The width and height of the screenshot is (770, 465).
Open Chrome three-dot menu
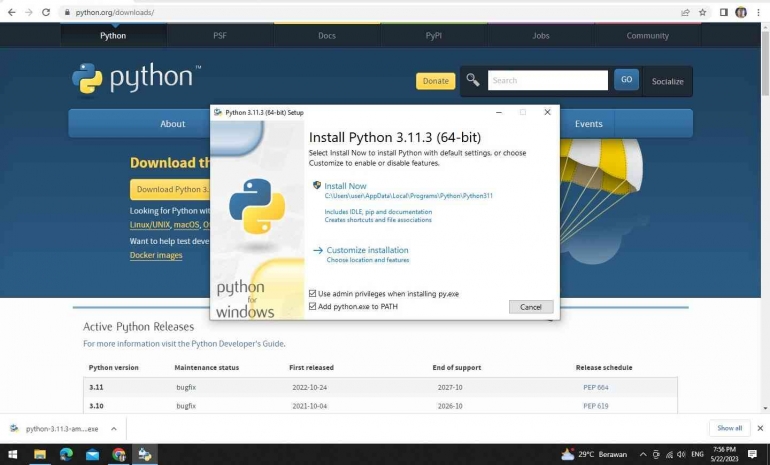758,12
